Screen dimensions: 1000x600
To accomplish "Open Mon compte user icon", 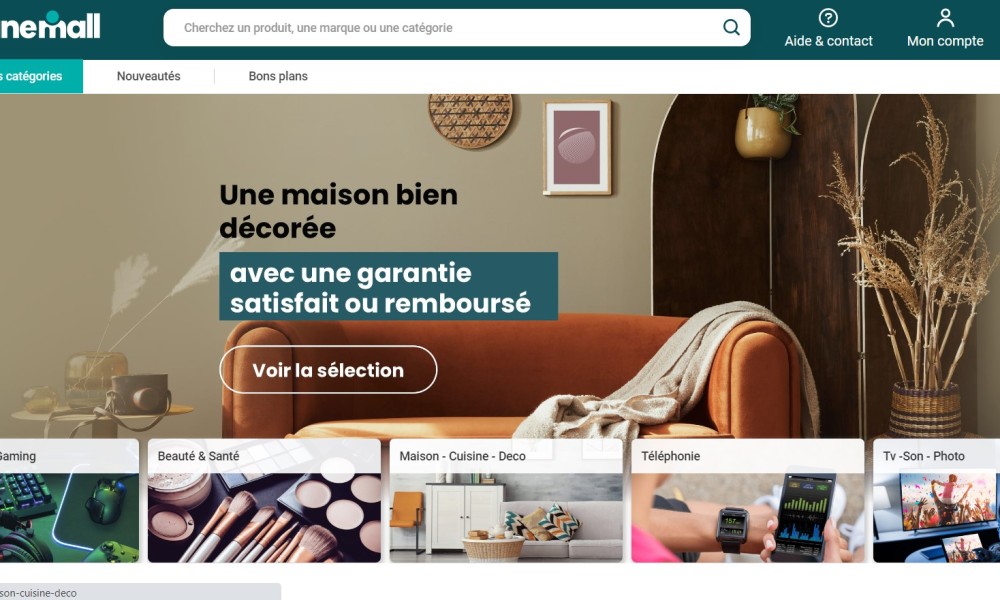I will [945, 18].
